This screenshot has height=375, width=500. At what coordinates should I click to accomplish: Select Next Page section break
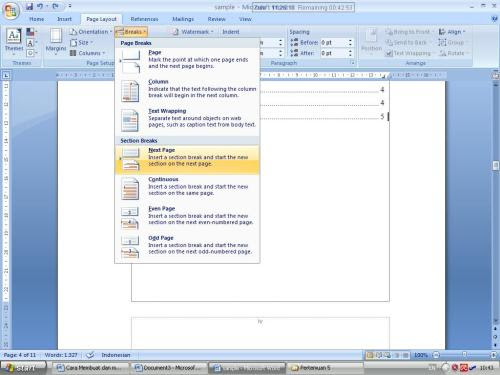click(187, 160)
